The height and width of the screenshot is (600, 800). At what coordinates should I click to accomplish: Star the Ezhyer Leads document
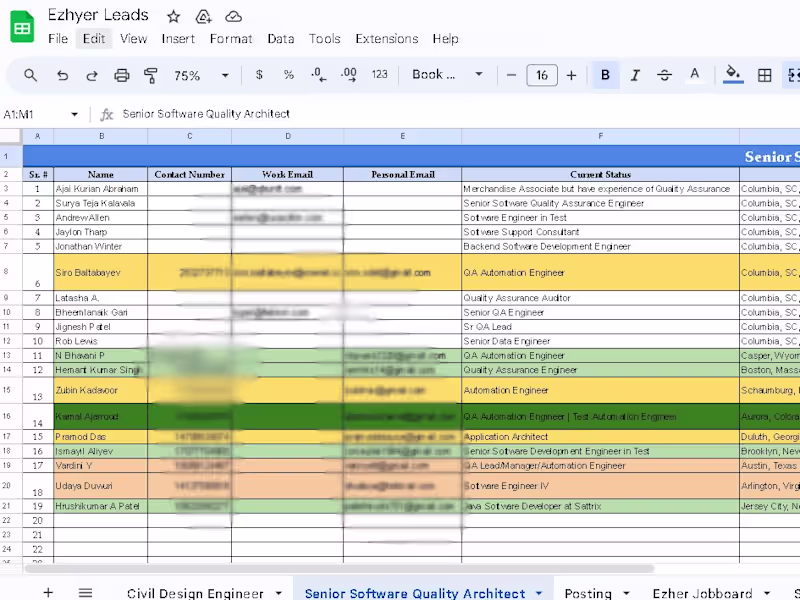click(x=174, y=16)
